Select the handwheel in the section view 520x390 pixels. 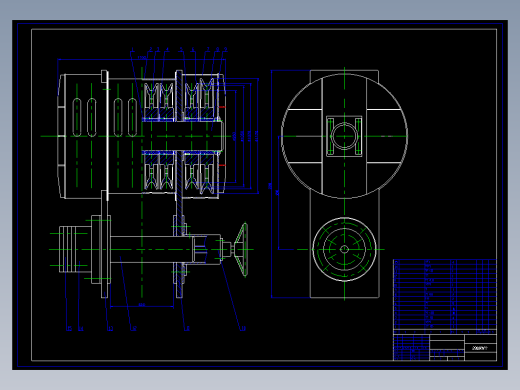point(241,249)
